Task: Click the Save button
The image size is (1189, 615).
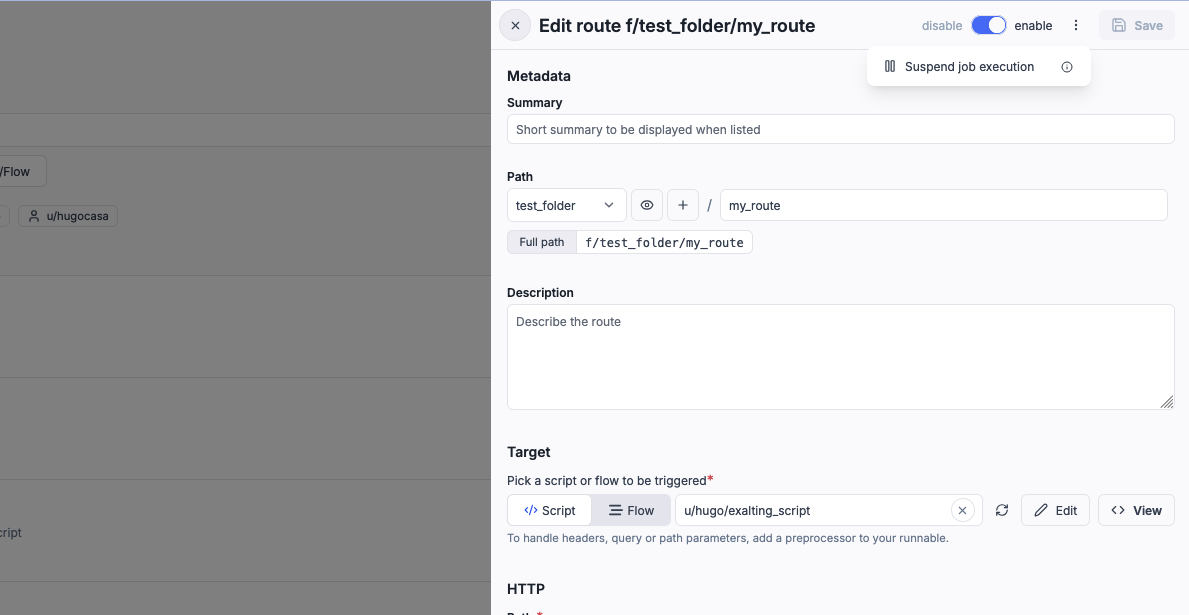Action: (x=1137, y=26)
